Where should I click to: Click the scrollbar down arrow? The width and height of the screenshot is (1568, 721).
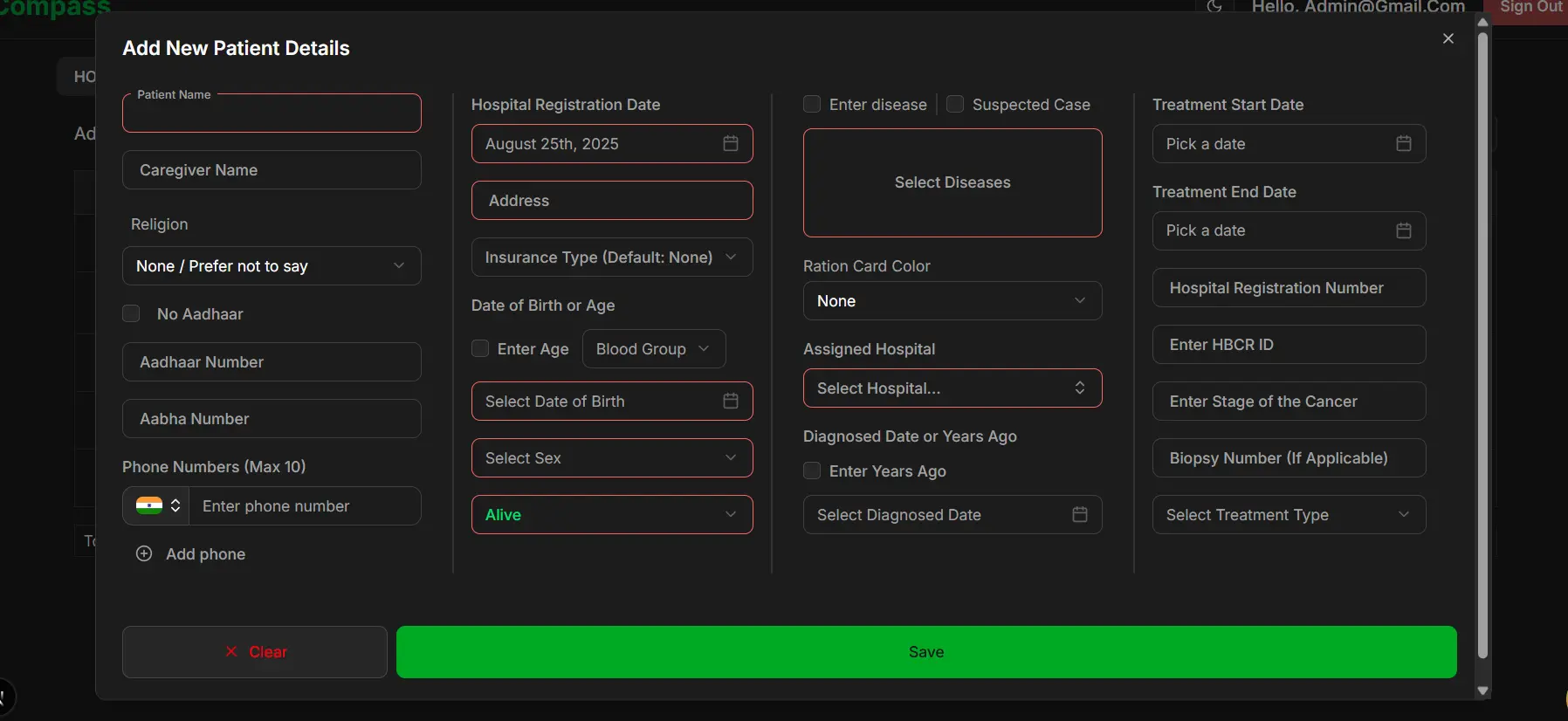click(x=1482, y=690)
